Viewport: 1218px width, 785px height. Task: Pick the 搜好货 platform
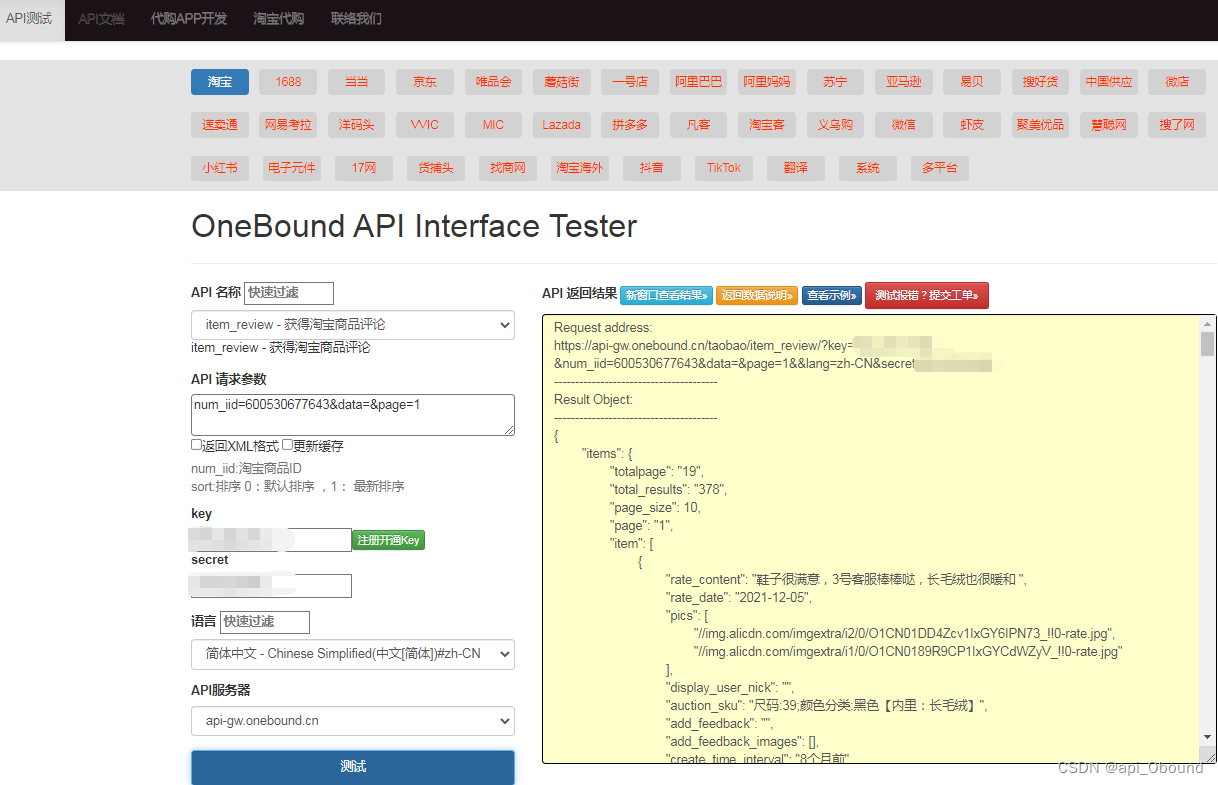[1040, 82]
